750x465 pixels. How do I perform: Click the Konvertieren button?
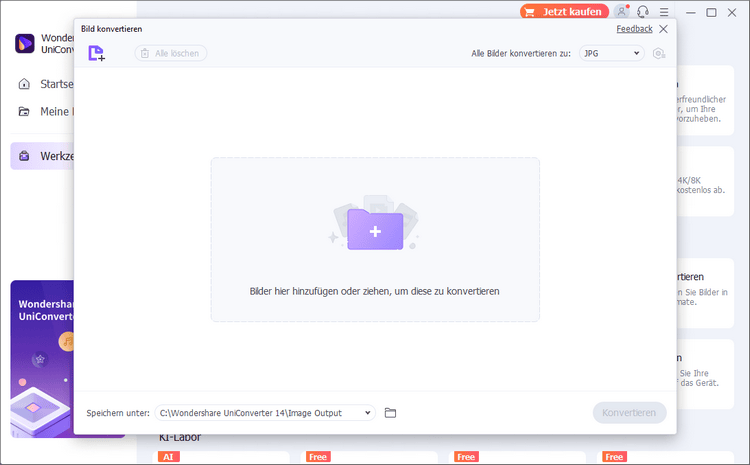[x=629, y=412]
